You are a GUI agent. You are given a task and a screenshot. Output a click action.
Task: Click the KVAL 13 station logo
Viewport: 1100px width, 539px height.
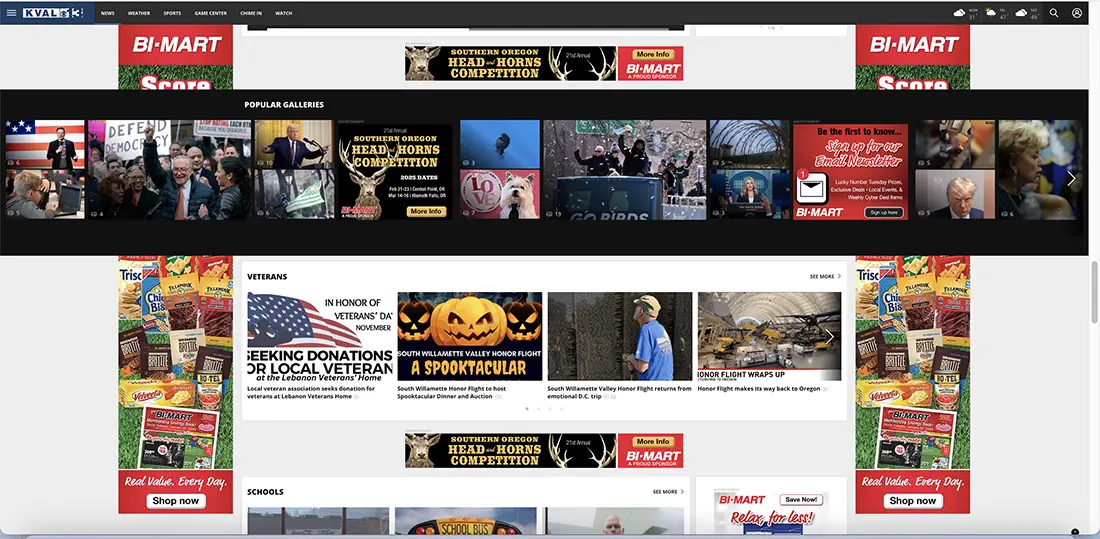(x=53, y=13)
